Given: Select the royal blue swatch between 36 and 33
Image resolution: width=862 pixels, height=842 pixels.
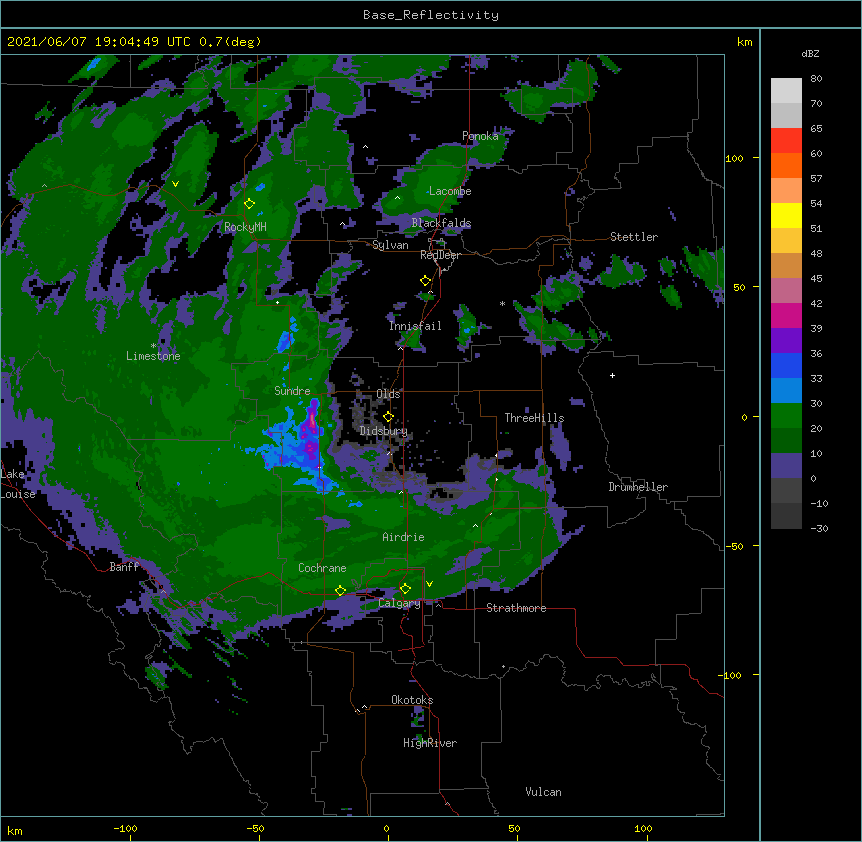Looking at the screenshot, I should [x=786, y=365].
